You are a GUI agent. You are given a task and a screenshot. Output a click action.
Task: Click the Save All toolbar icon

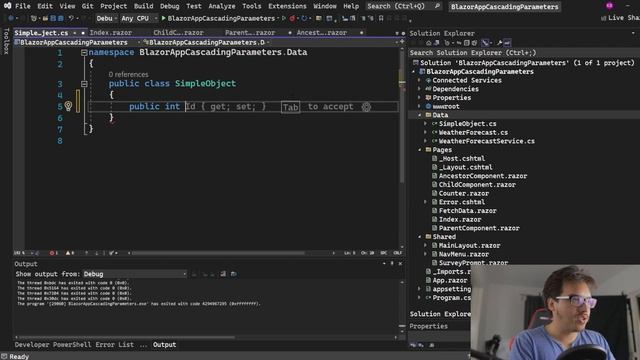coord(60,18)
